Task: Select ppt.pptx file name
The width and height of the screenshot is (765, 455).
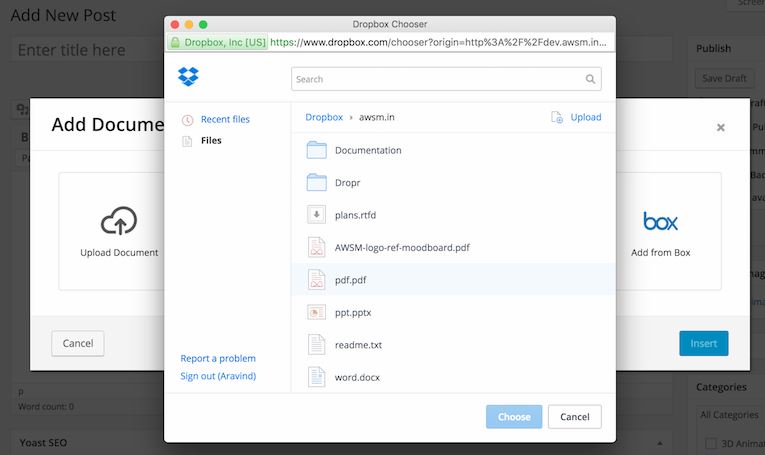Action: pos(353,313)
